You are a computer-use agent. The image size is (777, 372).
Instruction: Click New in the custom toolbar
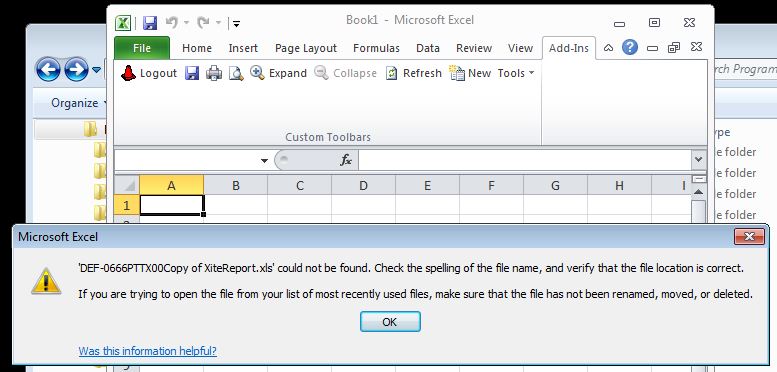pos(470,73)
